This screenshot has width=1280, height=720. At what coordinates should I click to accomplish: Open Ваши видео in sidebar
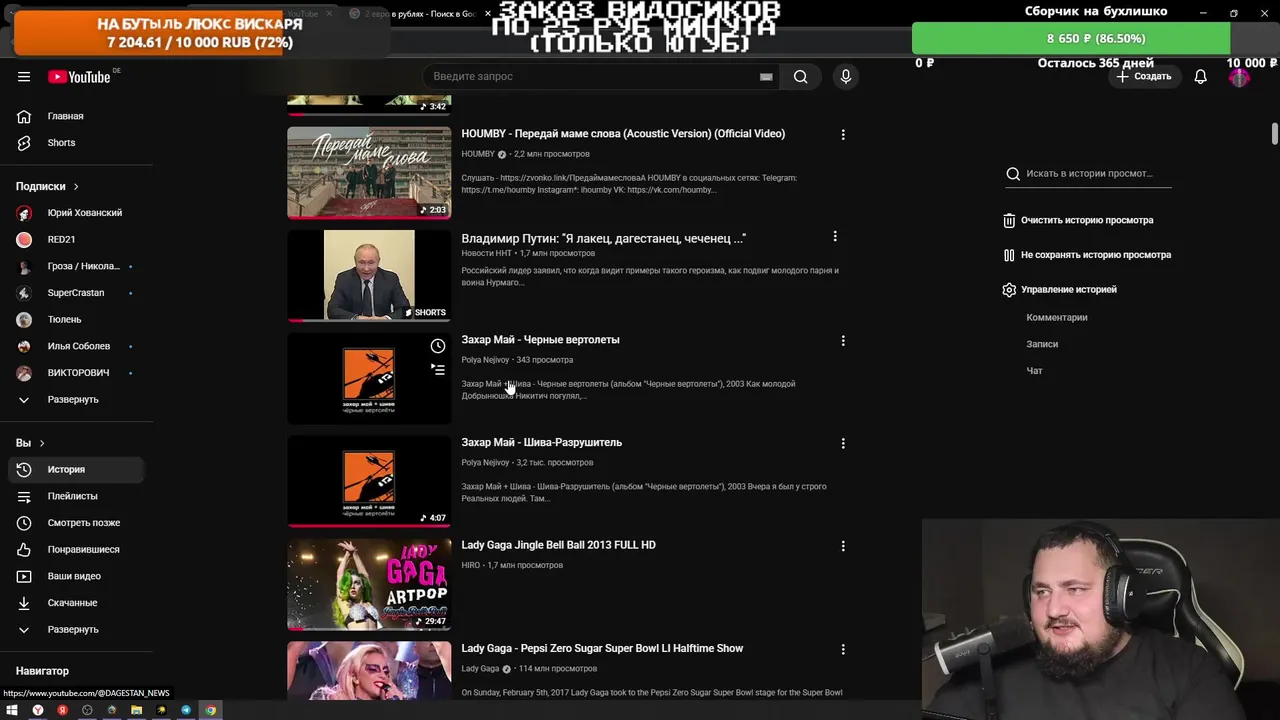tap(77, 576)
